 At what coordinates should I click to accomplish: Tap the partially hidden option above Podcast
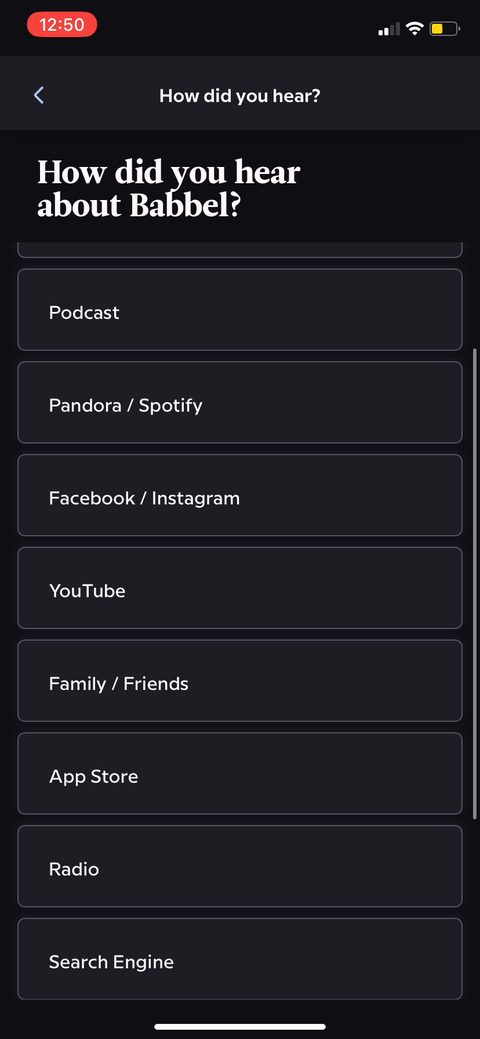click(x=239, y=250)
